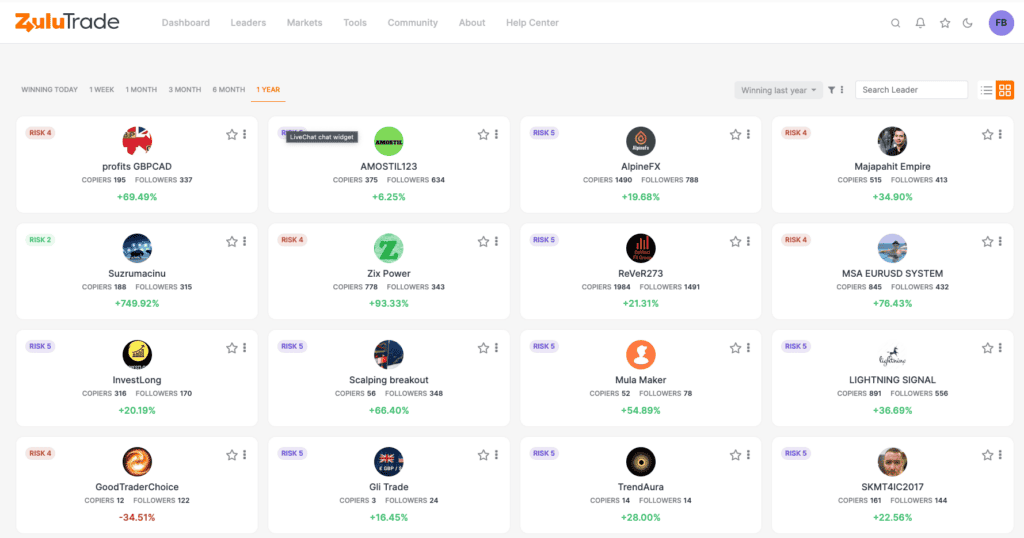Viewport: 1024px width, 538px height.
Task: Favorite the AlpineFX leader star
Action: pyautogui.click(x=735, y=134)
